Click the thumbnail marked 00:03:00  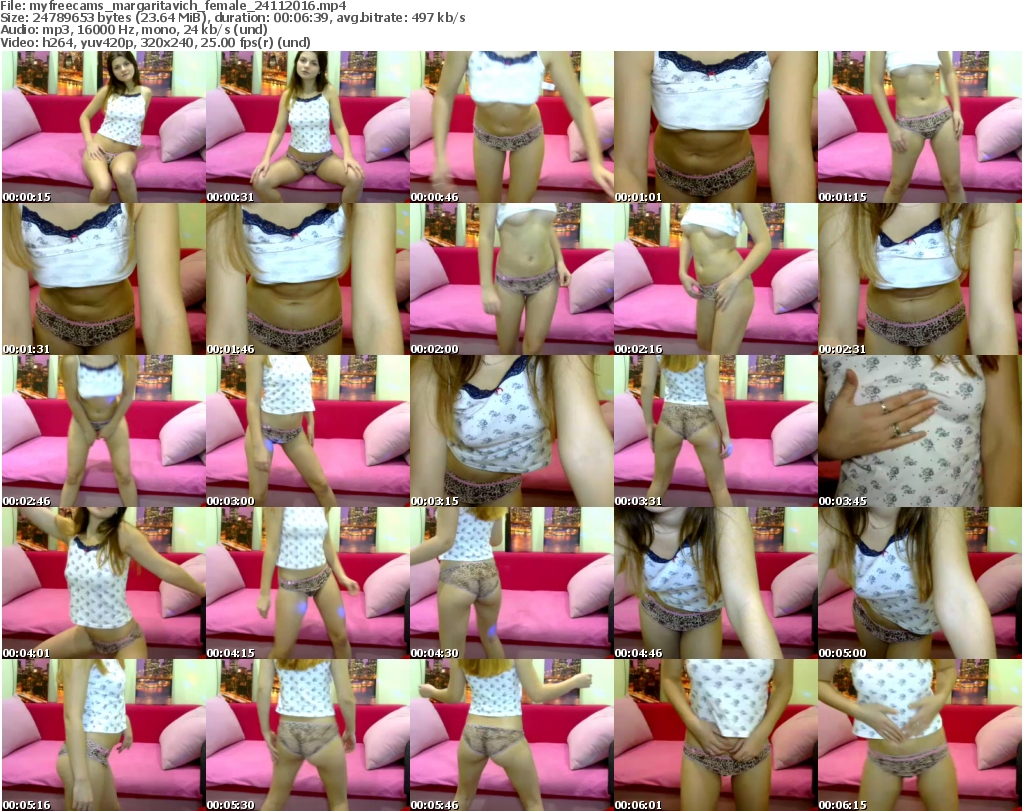click(308, 431)
